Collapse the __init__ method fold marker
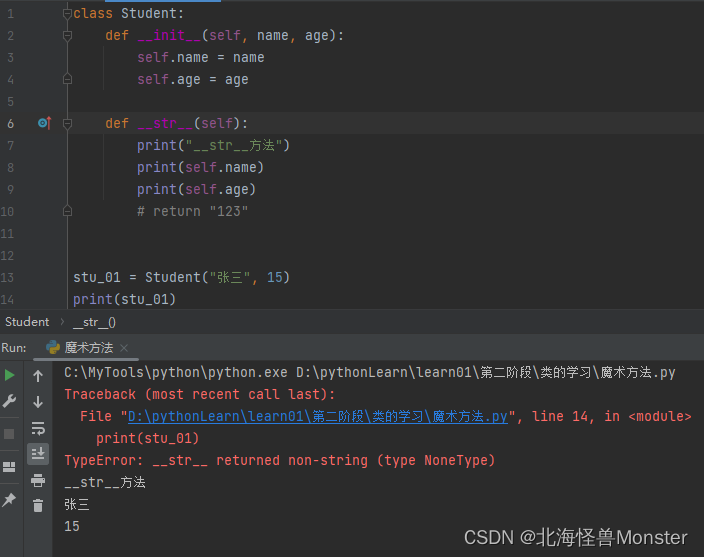 pos(67,35)
